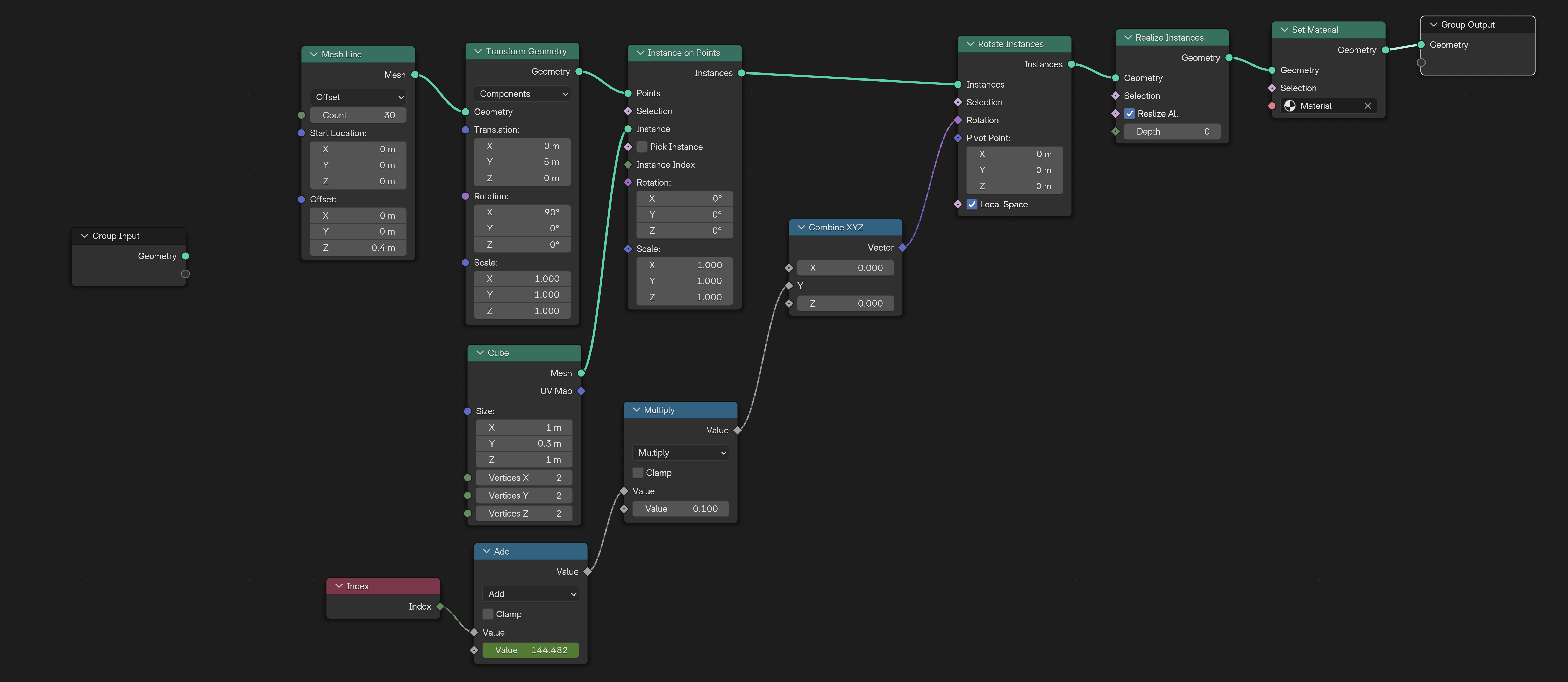Enable Clamp in the Add node
1568x682 pixels.
coord(488,614)
